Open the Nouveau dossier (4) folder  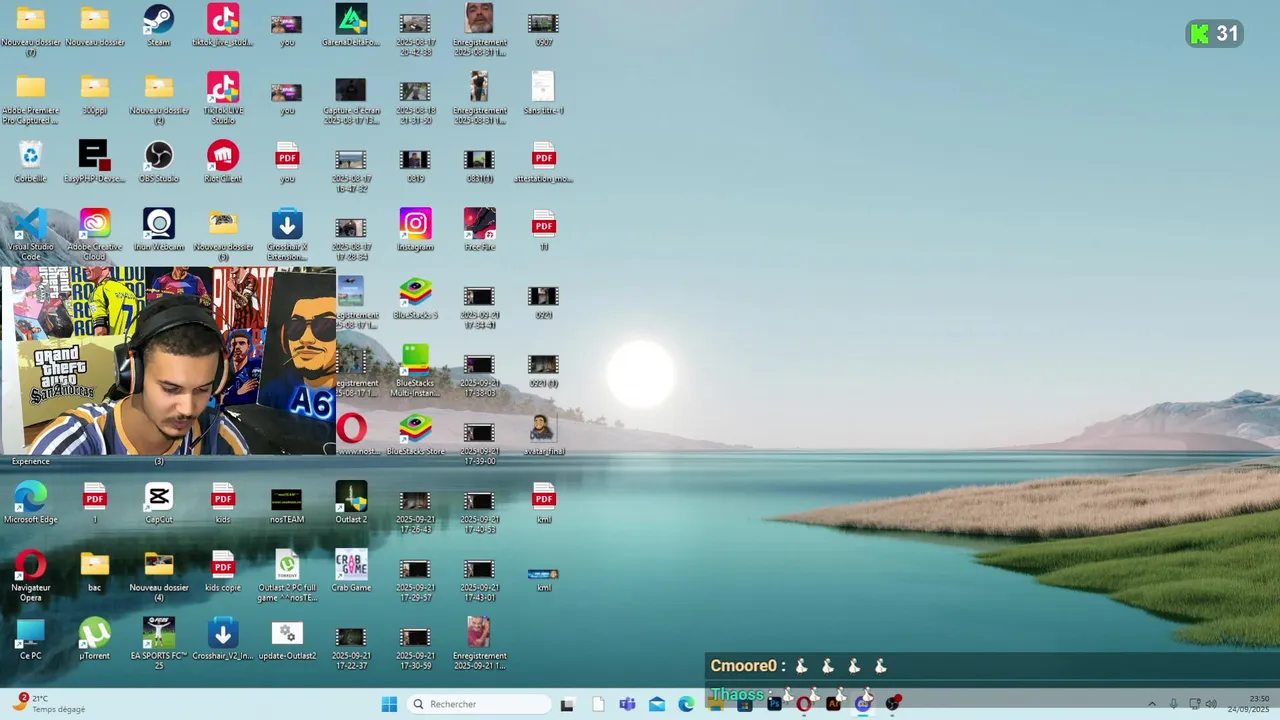pos(159,575)
